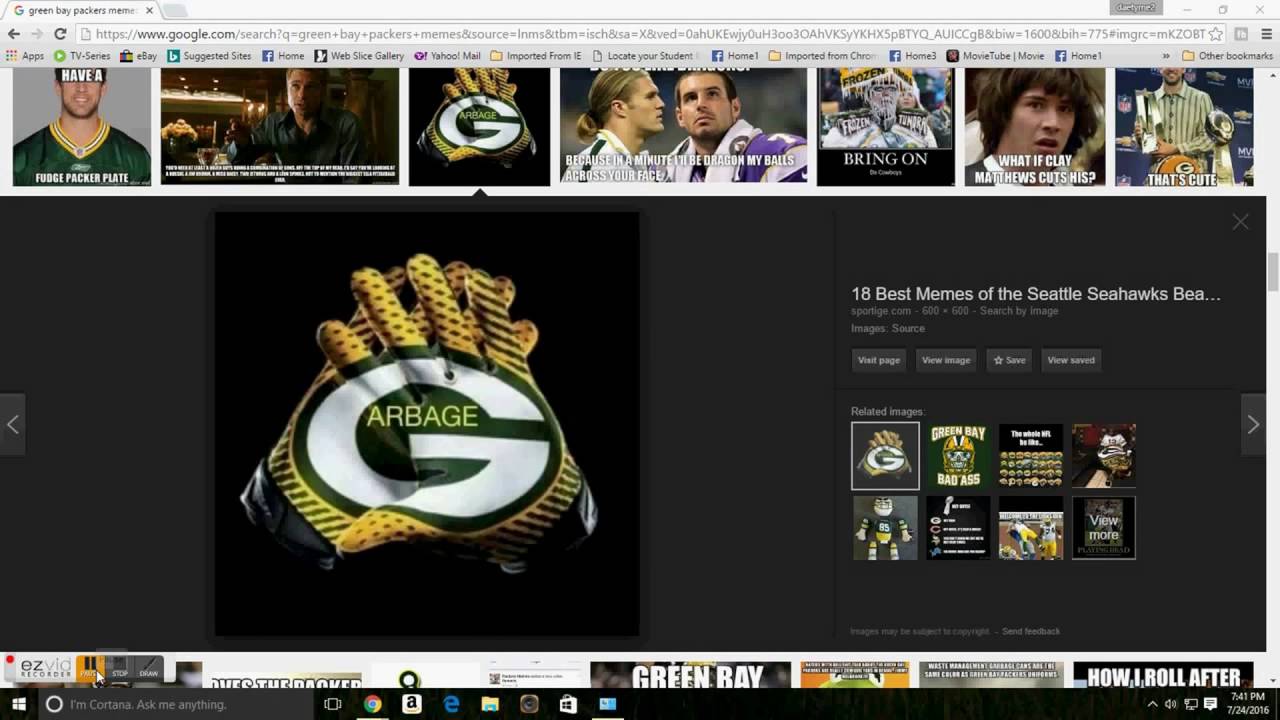Open the Other bookmarks folder
1280x720 pixels.
click(1227, 56)
